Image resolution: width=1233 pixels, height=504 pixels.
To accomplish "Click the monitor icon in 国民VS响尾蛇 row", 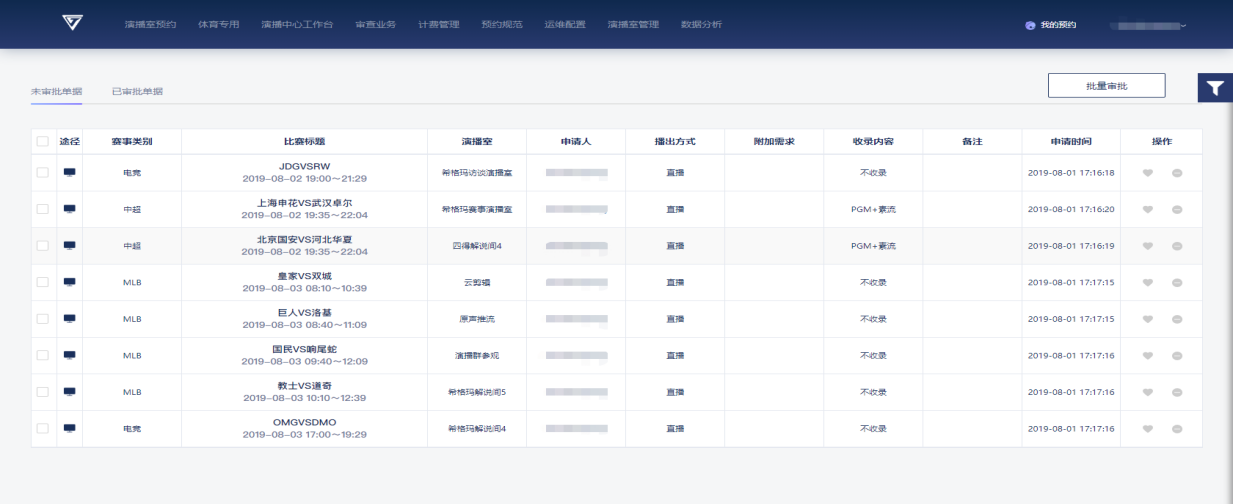I will [x=69, y=355].
